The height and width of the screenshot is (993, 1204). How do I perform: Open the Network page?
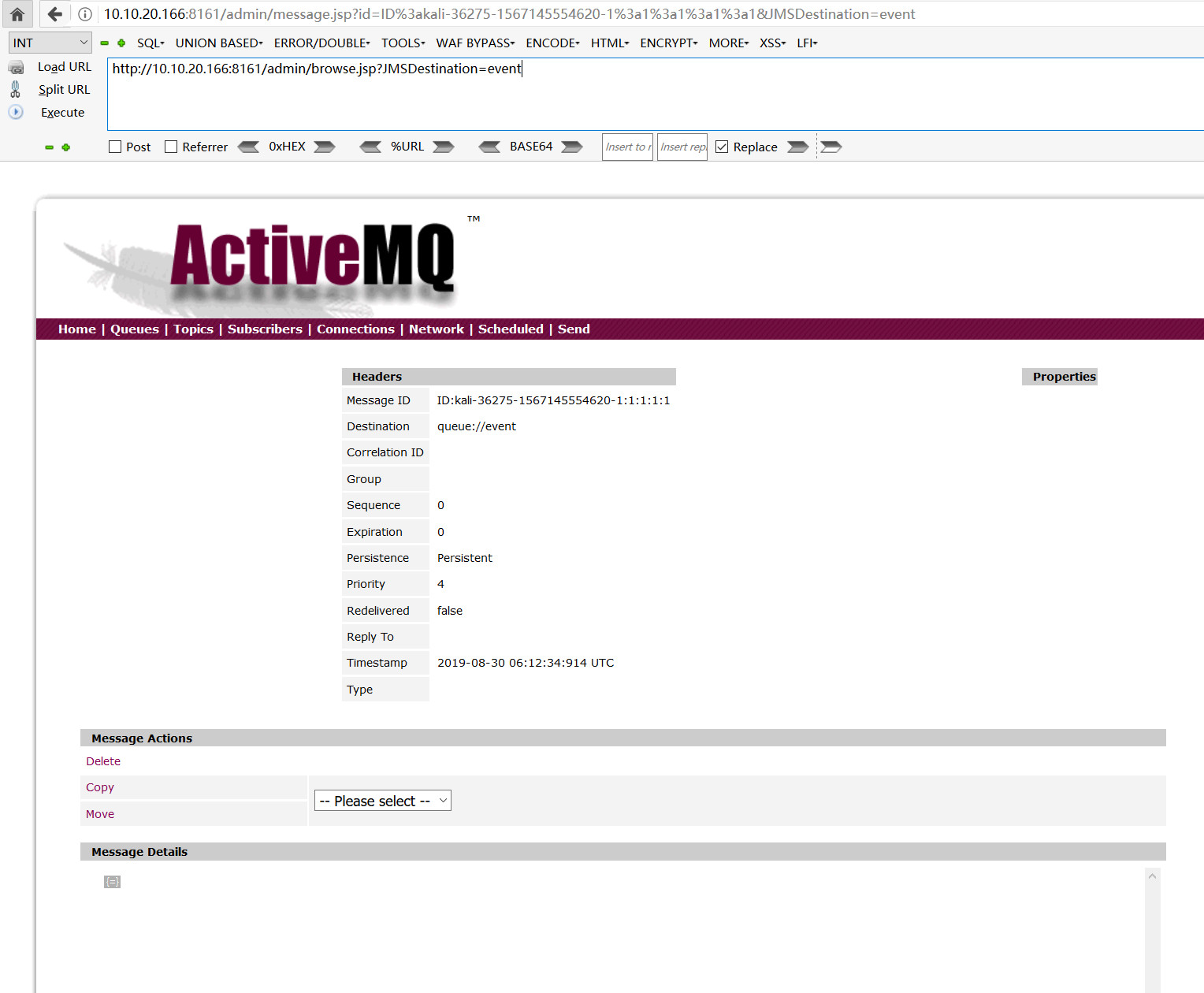[437, 329]
